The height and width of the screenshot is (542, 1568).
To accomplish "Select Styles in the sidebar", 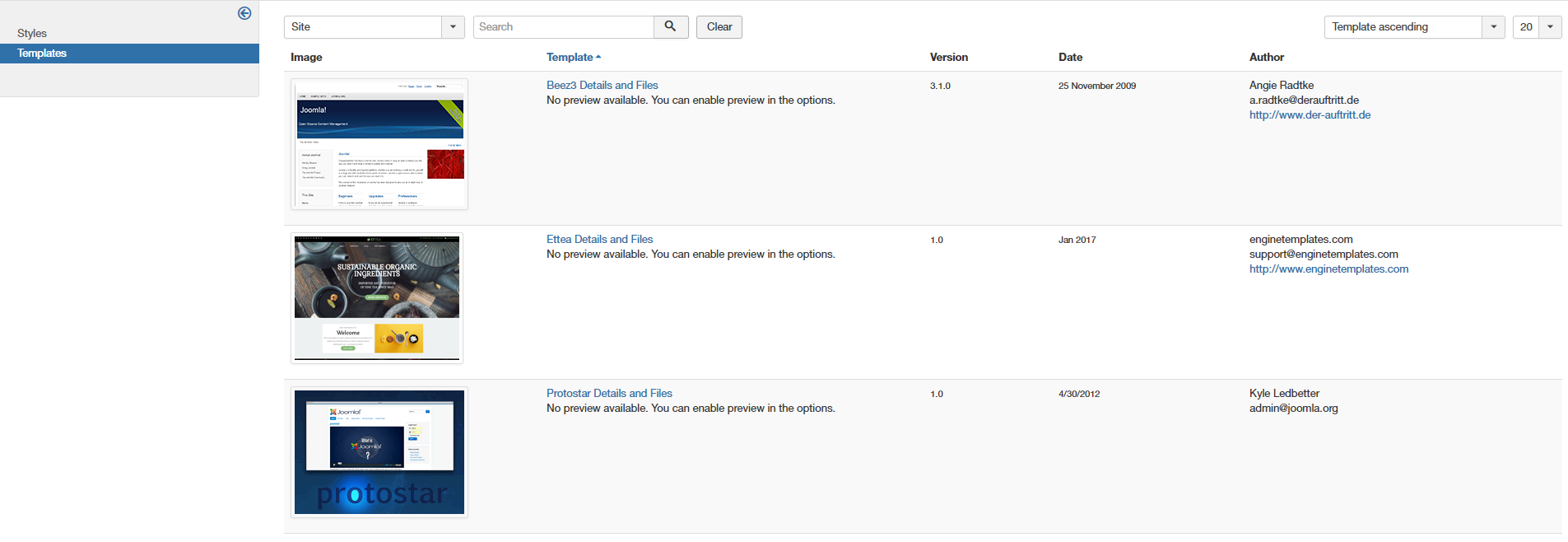I will 32,33.
